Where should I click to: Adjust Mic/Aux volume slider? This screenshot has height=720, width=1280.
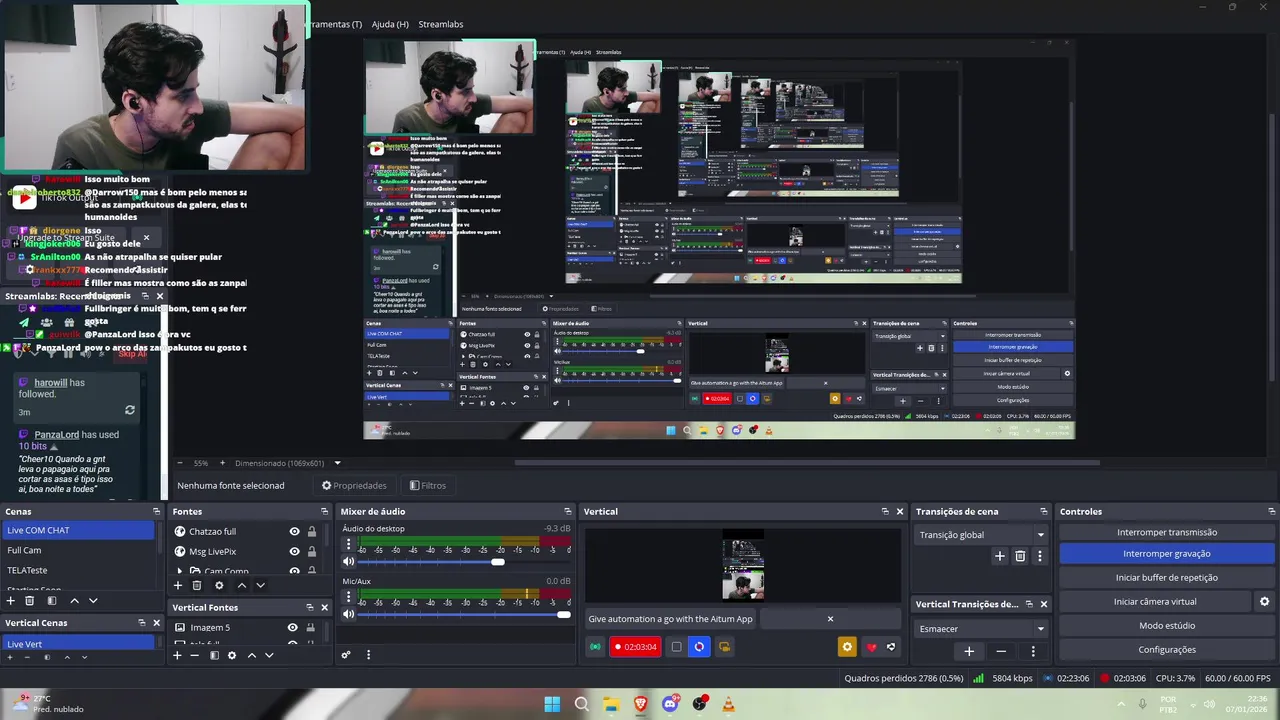[x=465, y=614]
